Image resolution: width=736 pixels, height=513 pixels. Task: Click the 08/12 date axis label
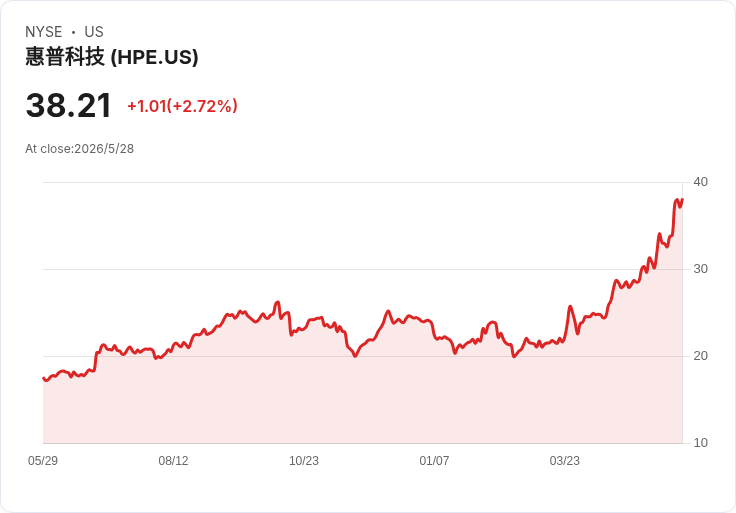coord(173,460)
